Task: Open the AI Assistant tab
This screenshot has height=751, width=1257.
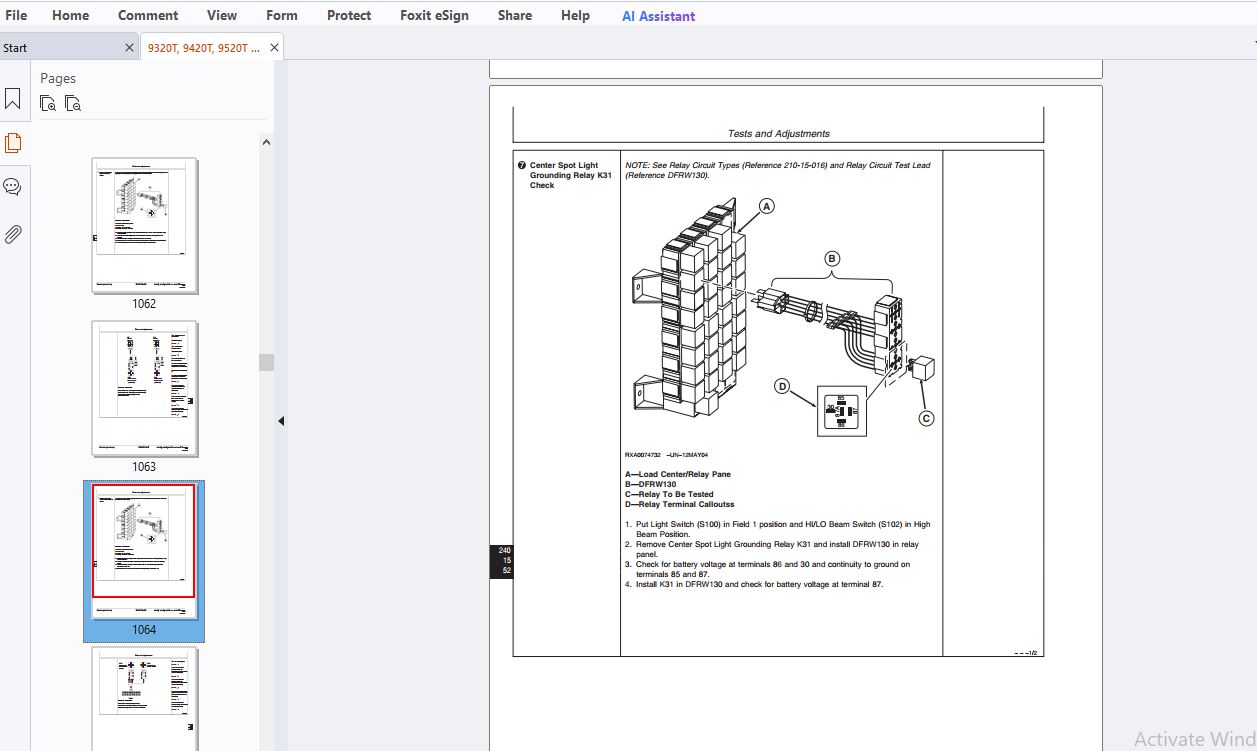Action: [658, 15]
